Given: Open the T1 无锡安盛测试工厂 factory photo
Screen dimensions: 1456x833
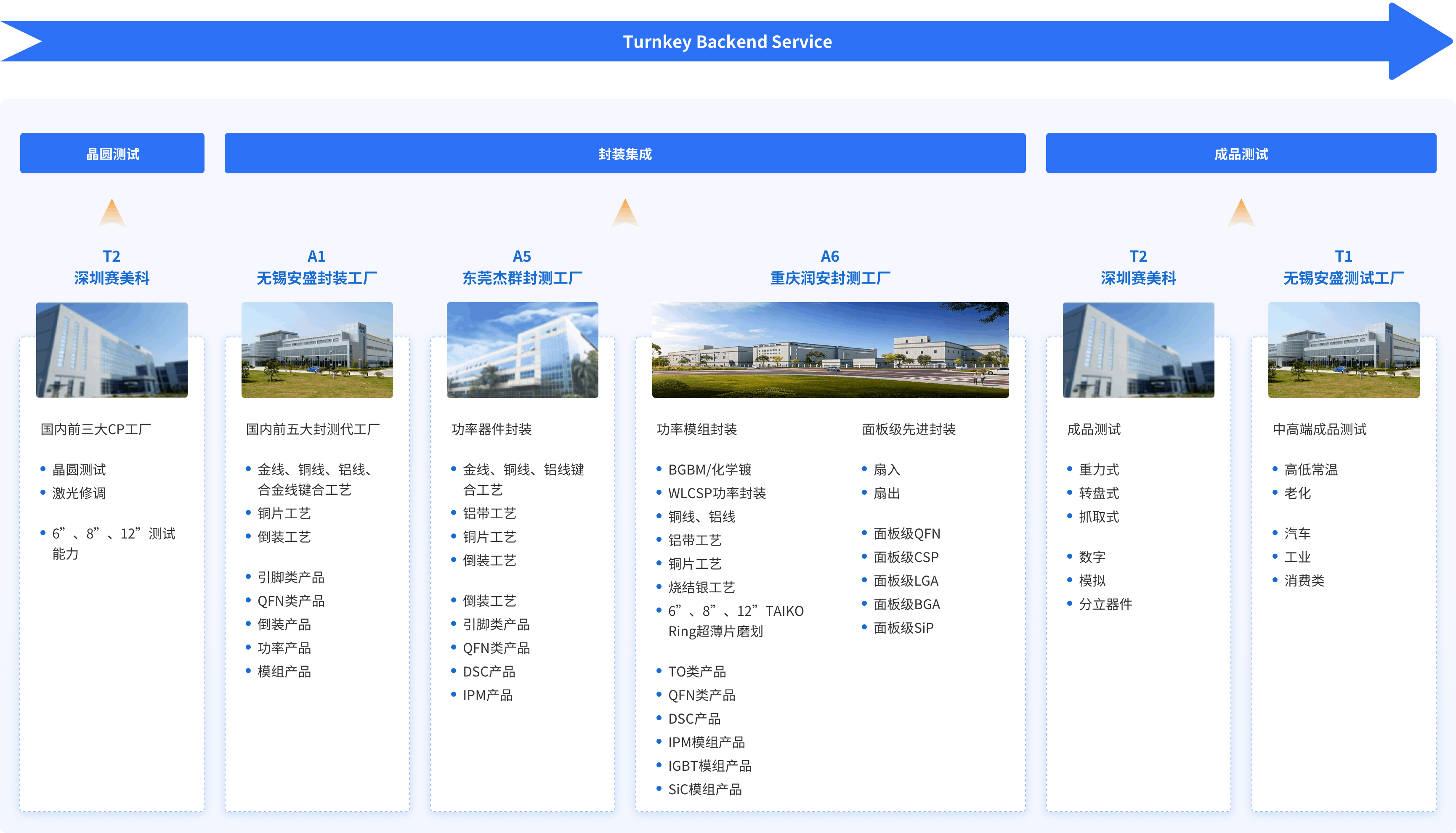Looking at the screenshot, I should (1344, 350).
